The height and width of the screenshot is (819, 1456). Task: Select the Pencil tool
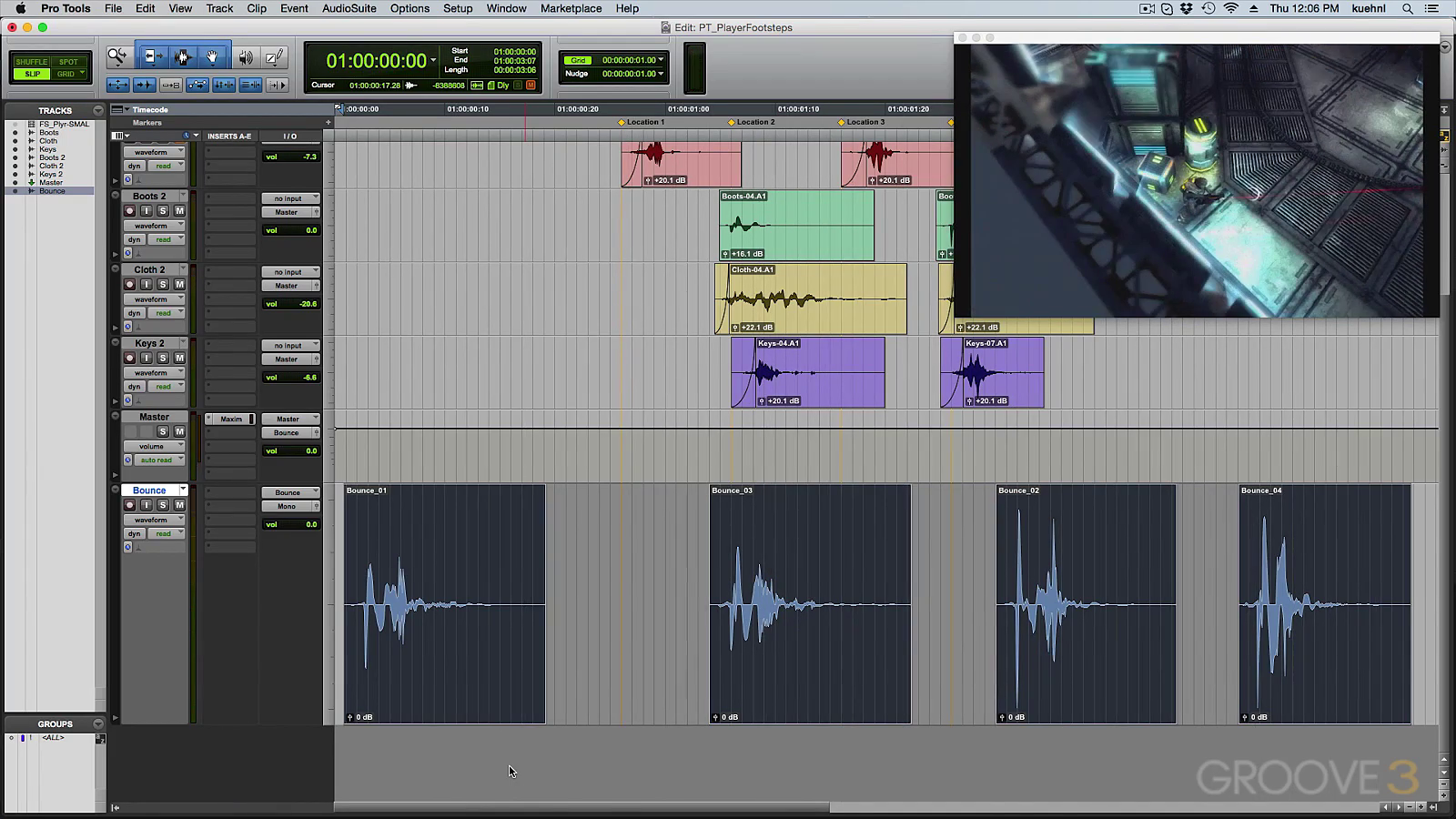point(274,57)
